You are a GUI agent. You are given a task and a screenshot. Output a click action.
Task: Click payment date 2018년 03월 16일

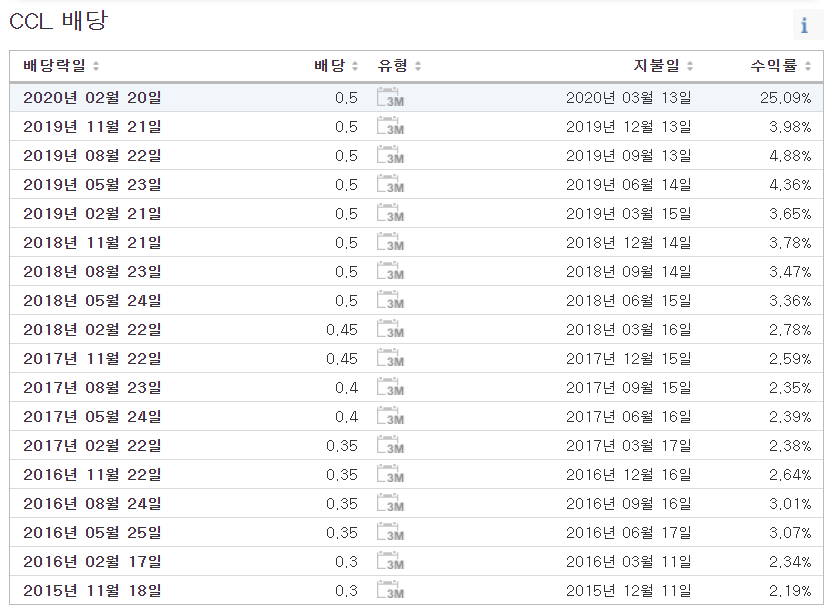pos(629,329)
